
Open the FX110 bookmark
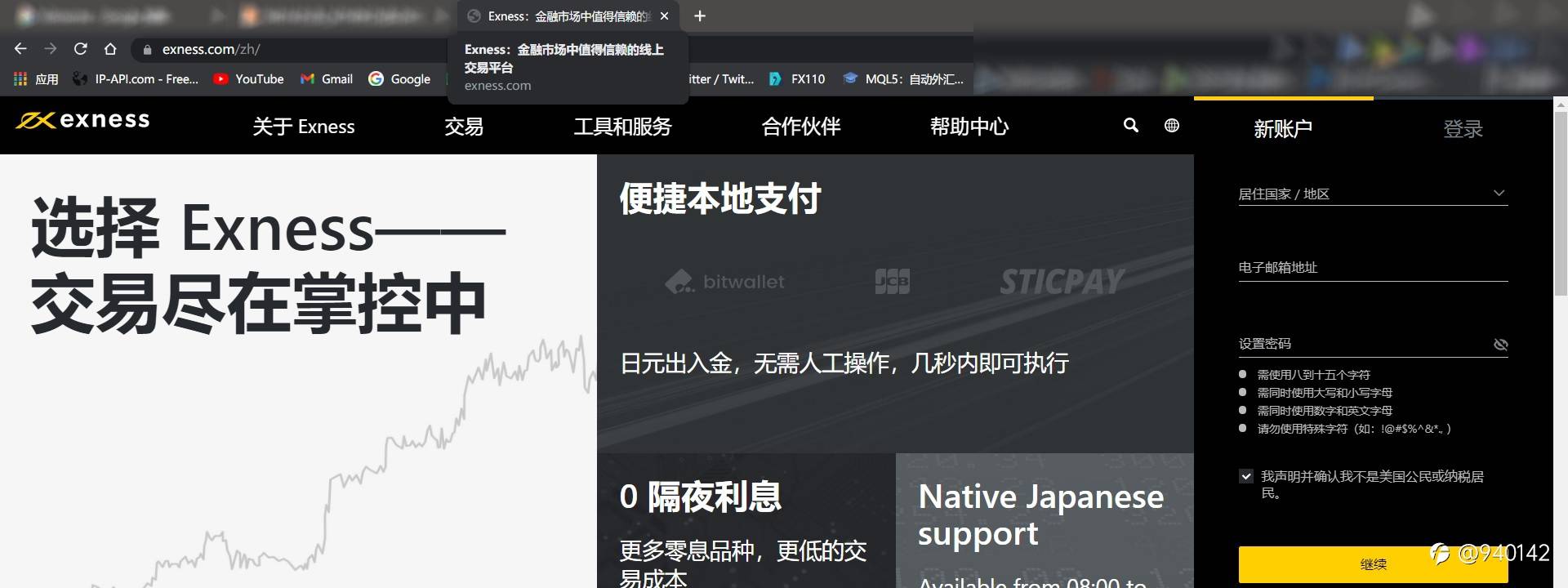[x=797, y=78]
